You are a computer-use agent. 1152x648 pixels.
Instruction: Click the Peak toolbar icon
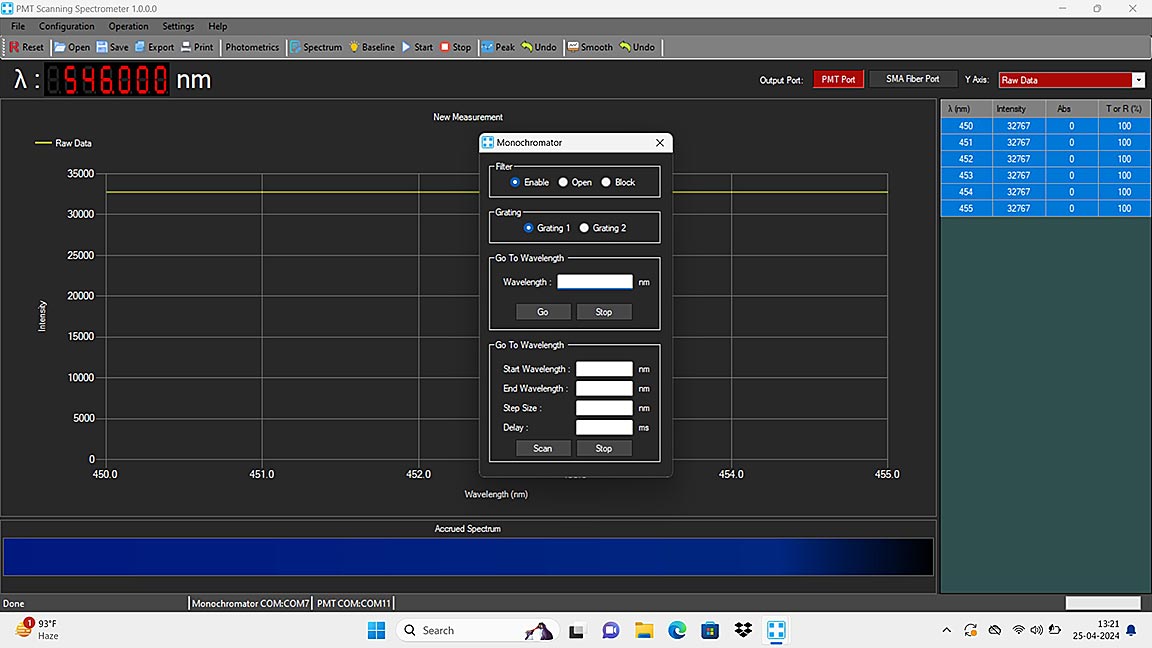pyautogui.click(x=487, y=47)
